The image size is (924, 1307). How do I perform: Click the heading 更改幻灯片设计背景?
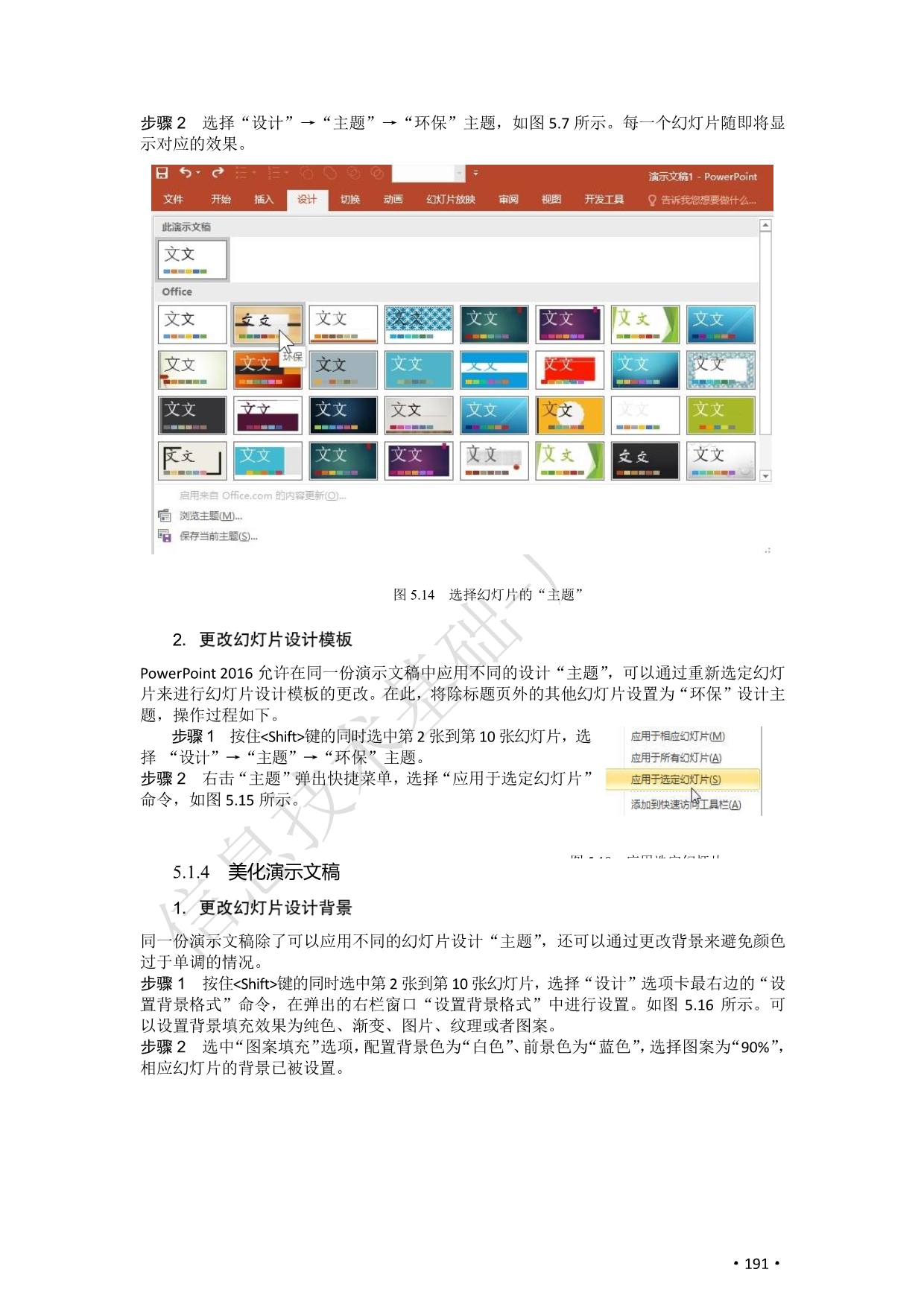pyautogui.click(x=276, y=908)
